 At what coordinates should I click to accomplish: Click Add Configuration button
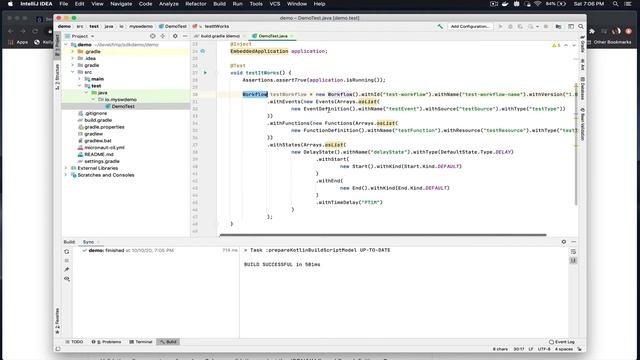(470, 27)
